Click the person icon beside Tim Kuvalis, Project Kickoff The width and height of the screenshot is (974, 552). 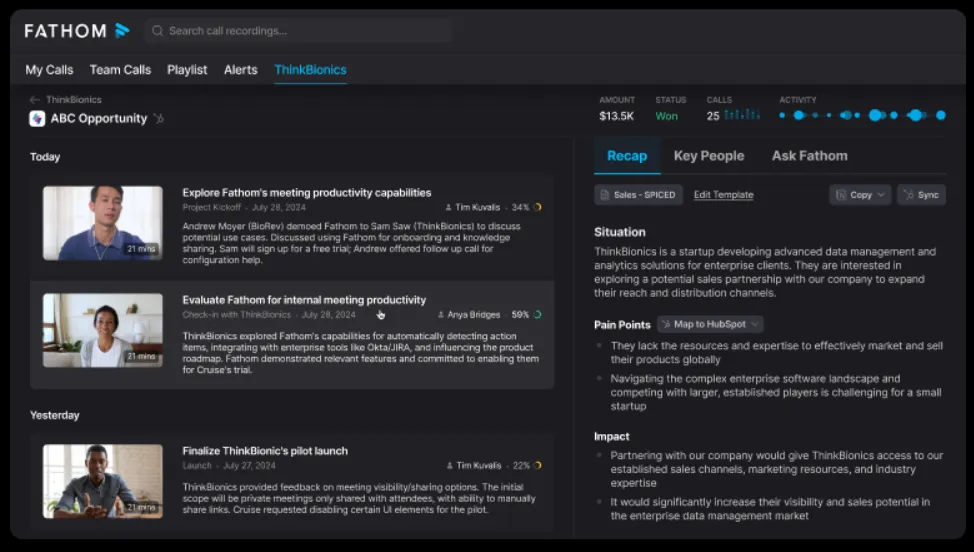click(448, 207)
